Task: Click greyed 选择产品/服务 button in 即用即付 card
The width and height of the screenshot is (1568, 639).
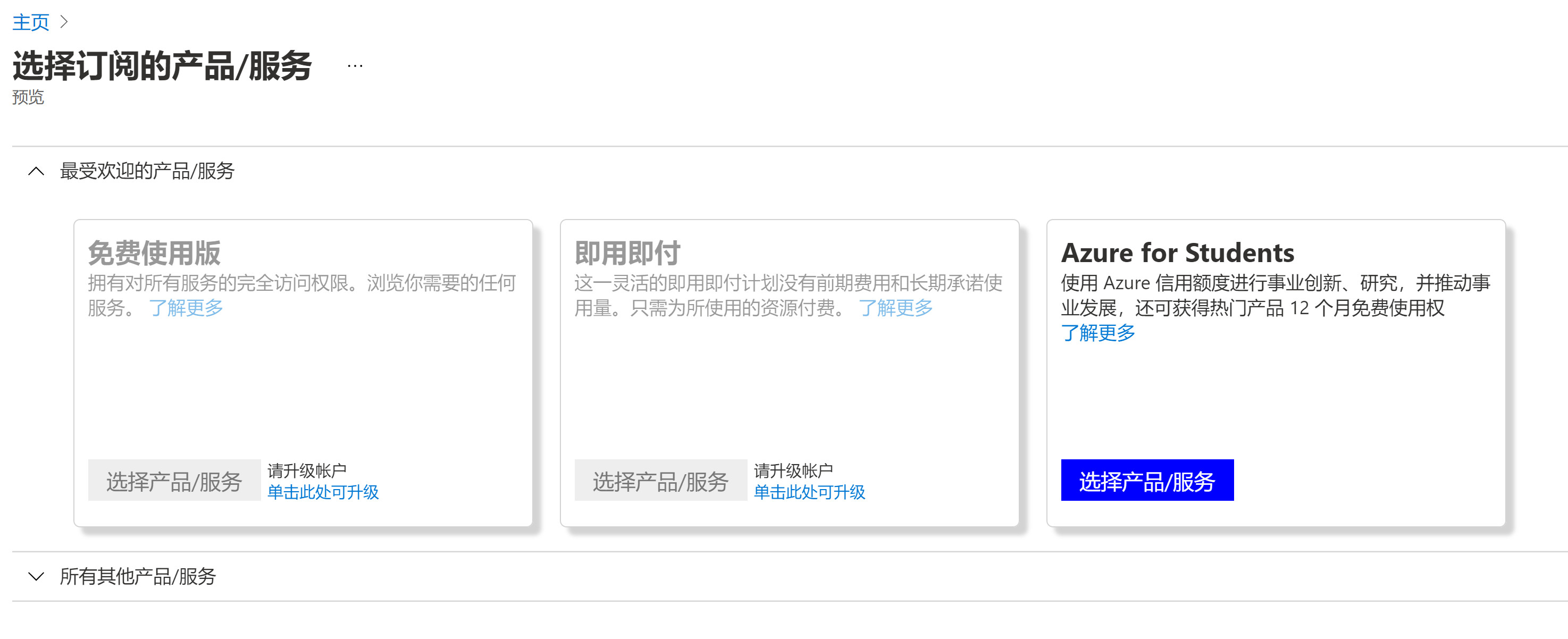Action: click(660, 481)
